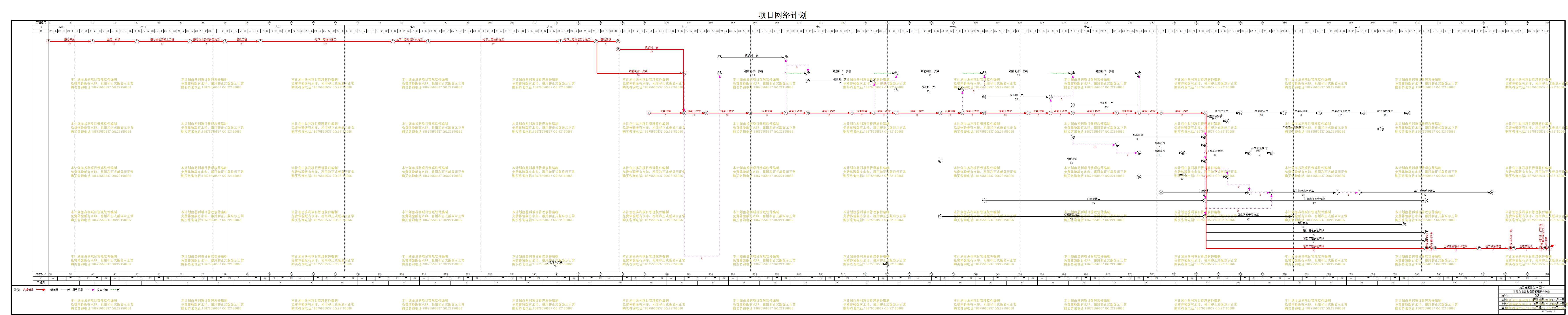Click the 六月 month header
The image size is (1568, 315).
278,27
